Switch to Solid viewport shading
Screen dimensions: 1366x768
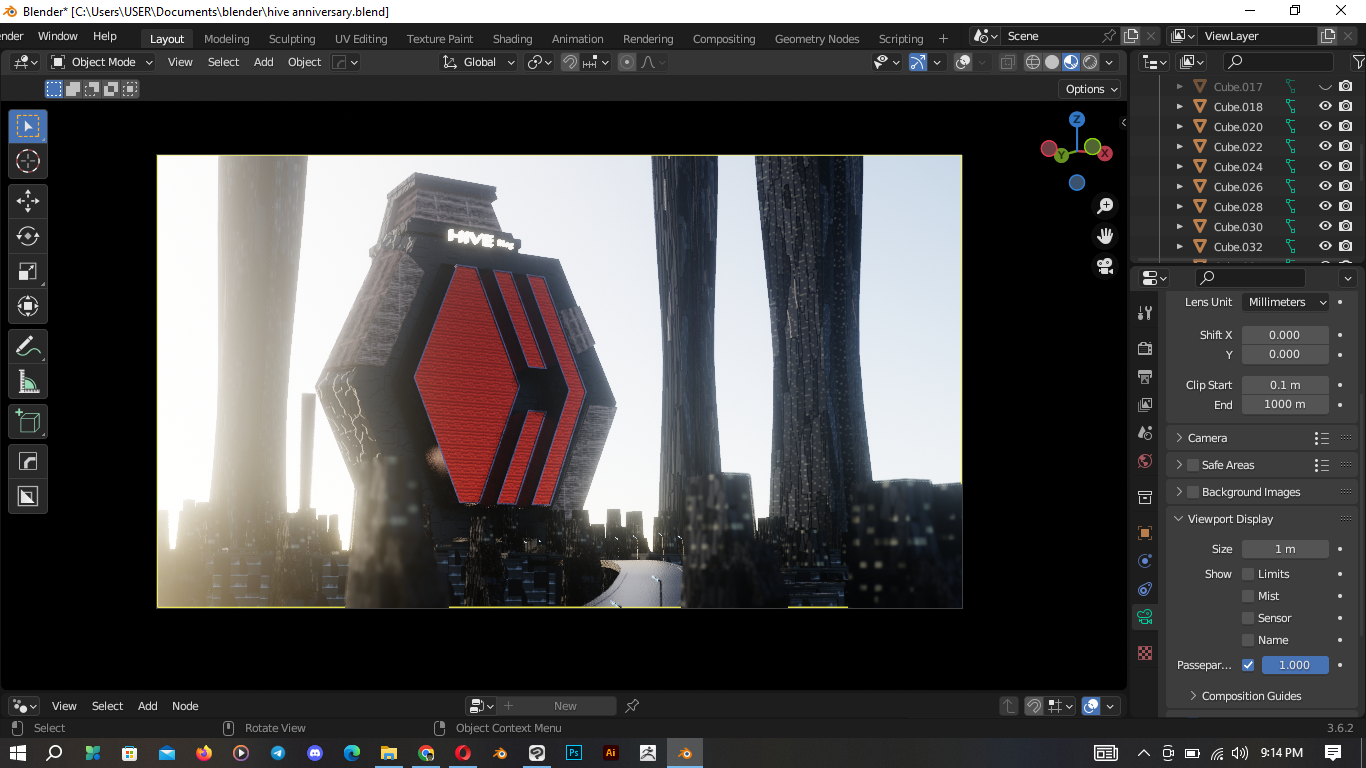pyautogui.click(x=1052, y=62)
